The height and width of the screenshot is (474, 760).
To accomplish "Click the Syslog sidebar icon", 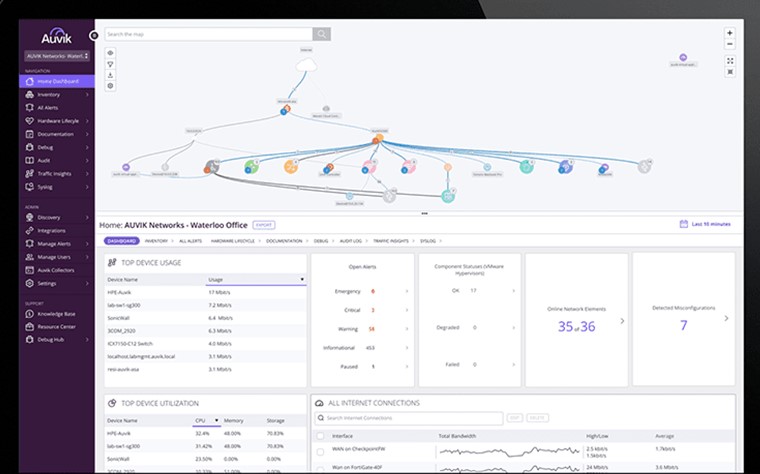I will tap(30, 187).
